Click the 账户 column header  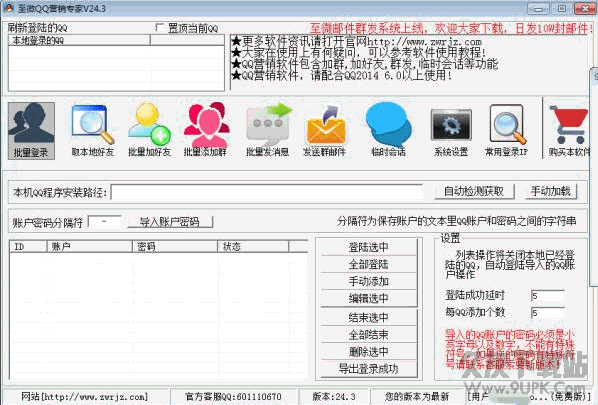[x=90, y=246]
